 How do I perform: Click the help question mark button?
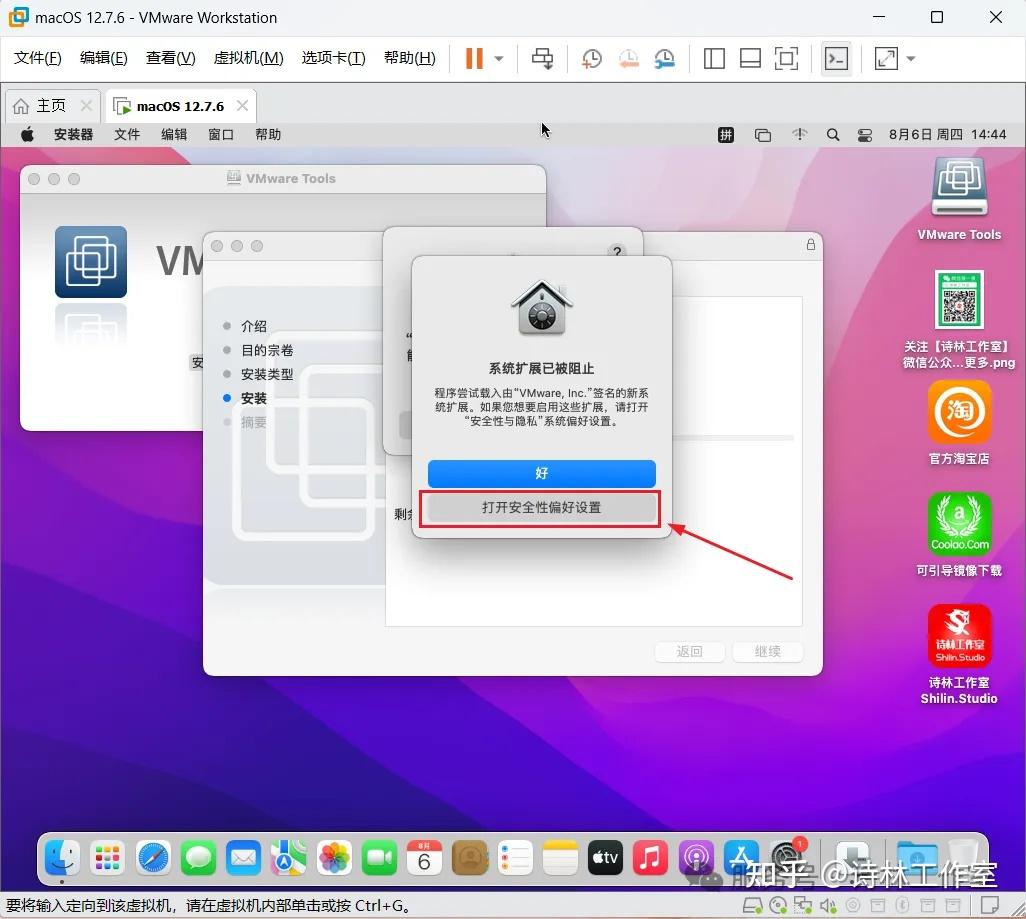(616, 251)
